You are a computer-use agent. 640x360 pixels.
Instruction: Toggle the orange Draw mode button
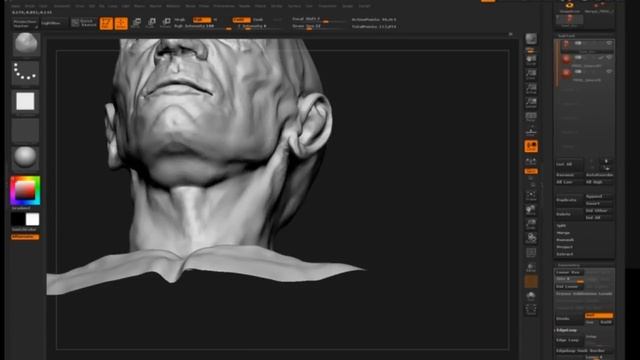click(121, 23)
